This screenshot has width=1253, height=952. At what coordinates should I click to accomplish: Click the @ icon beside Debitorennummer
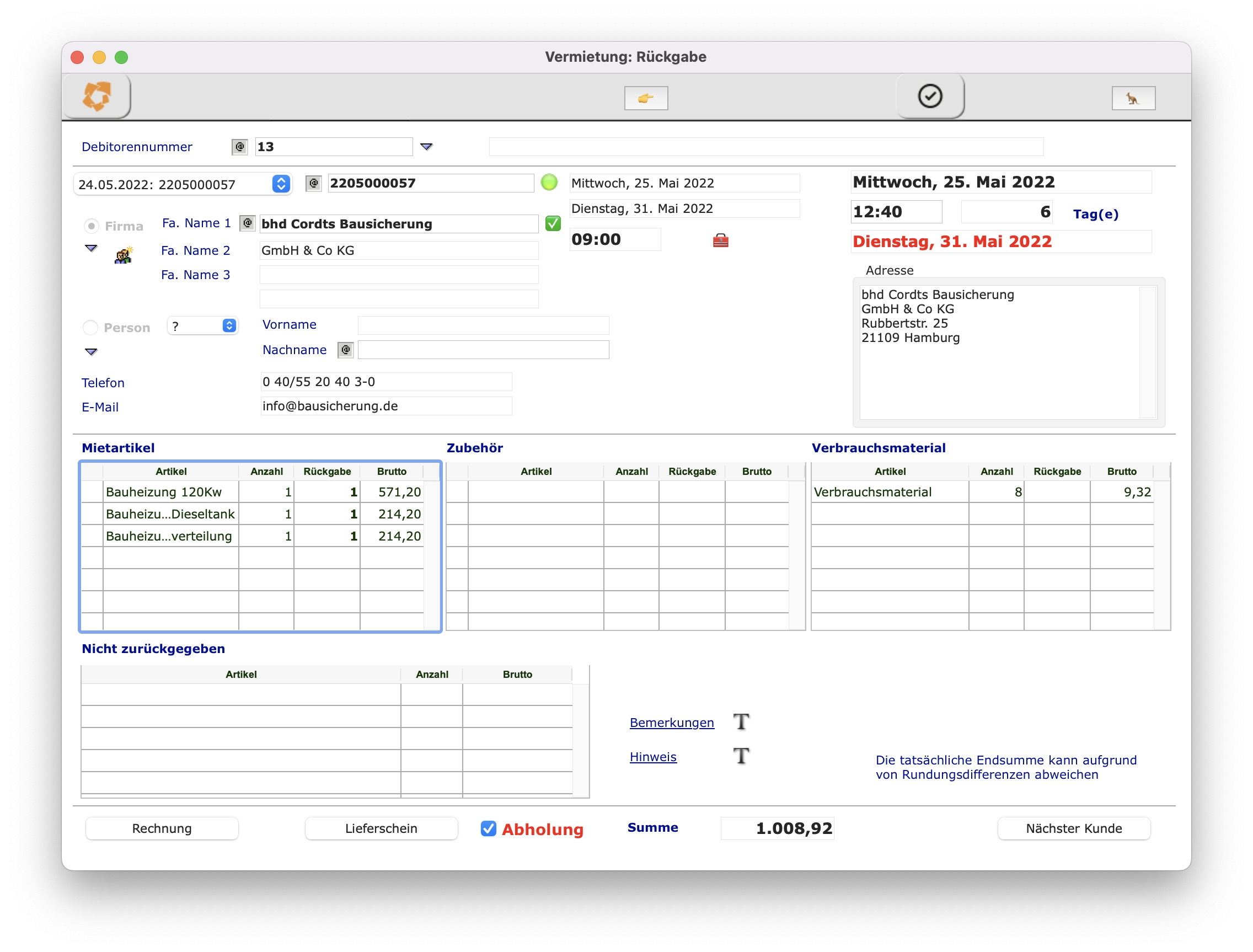239,147
